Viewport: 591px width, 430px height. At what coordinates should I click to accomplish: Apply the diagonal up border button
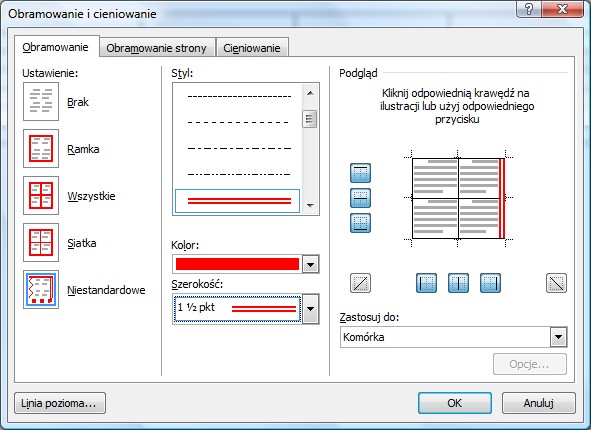click(x=360, y=283)
